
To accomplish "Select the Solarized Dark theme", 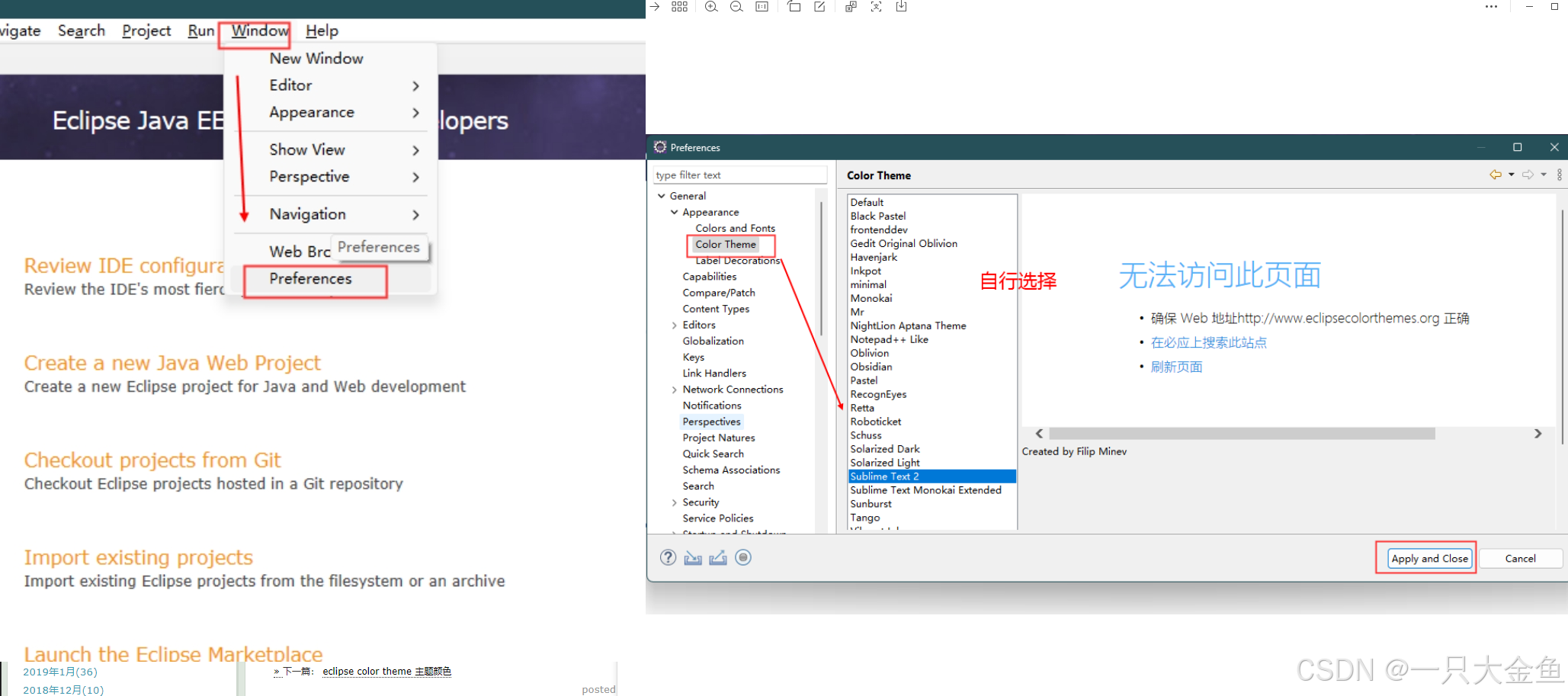I will (884, 449).
